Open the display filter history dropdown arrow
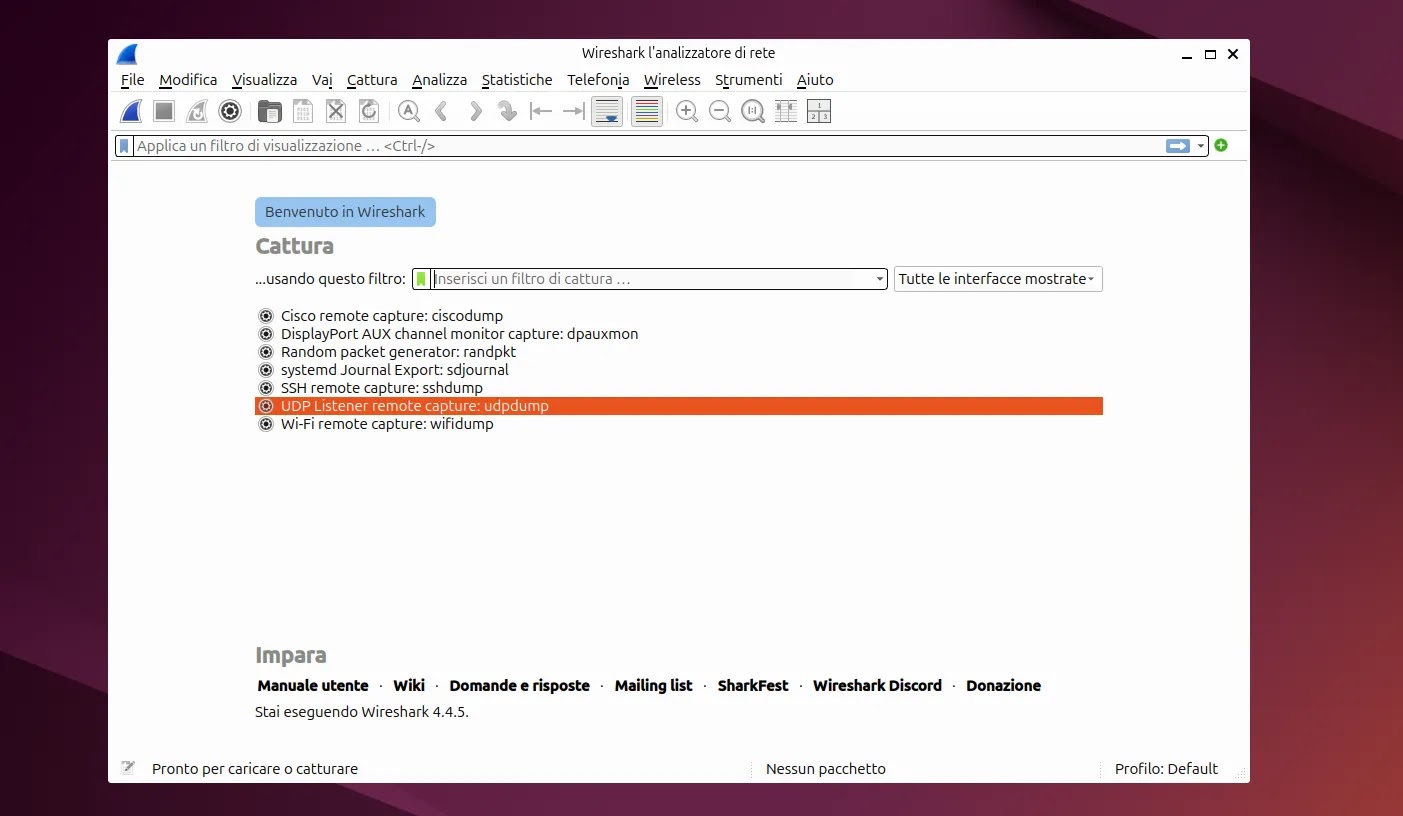 (1201, 146)
